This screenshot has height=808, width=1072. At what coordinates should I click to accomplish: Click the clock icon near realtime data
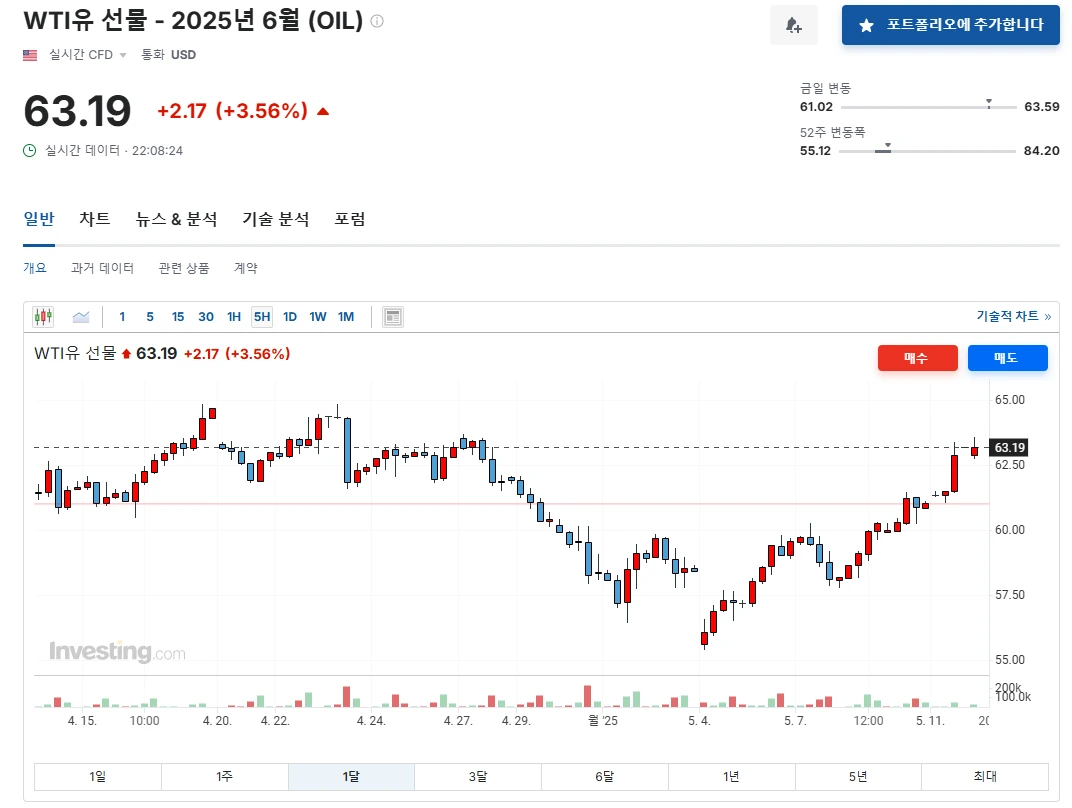pos(29,150)
